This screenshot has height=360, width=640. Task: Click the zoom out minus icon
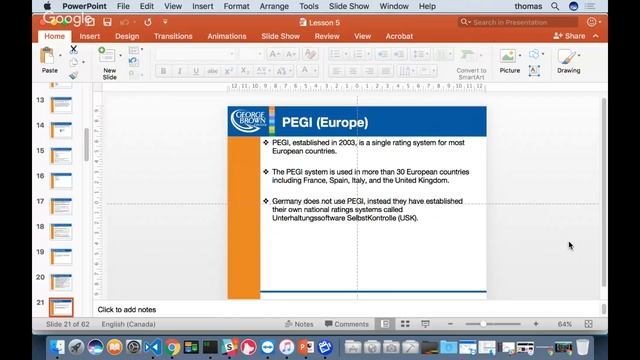(450, 324)
